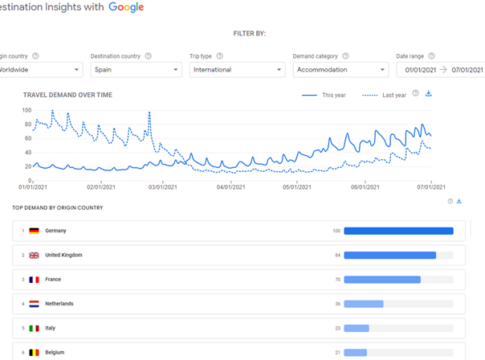485x360 pixels.
Task: Select the United Kingdom country row
Action: click(x=239, y=255)
